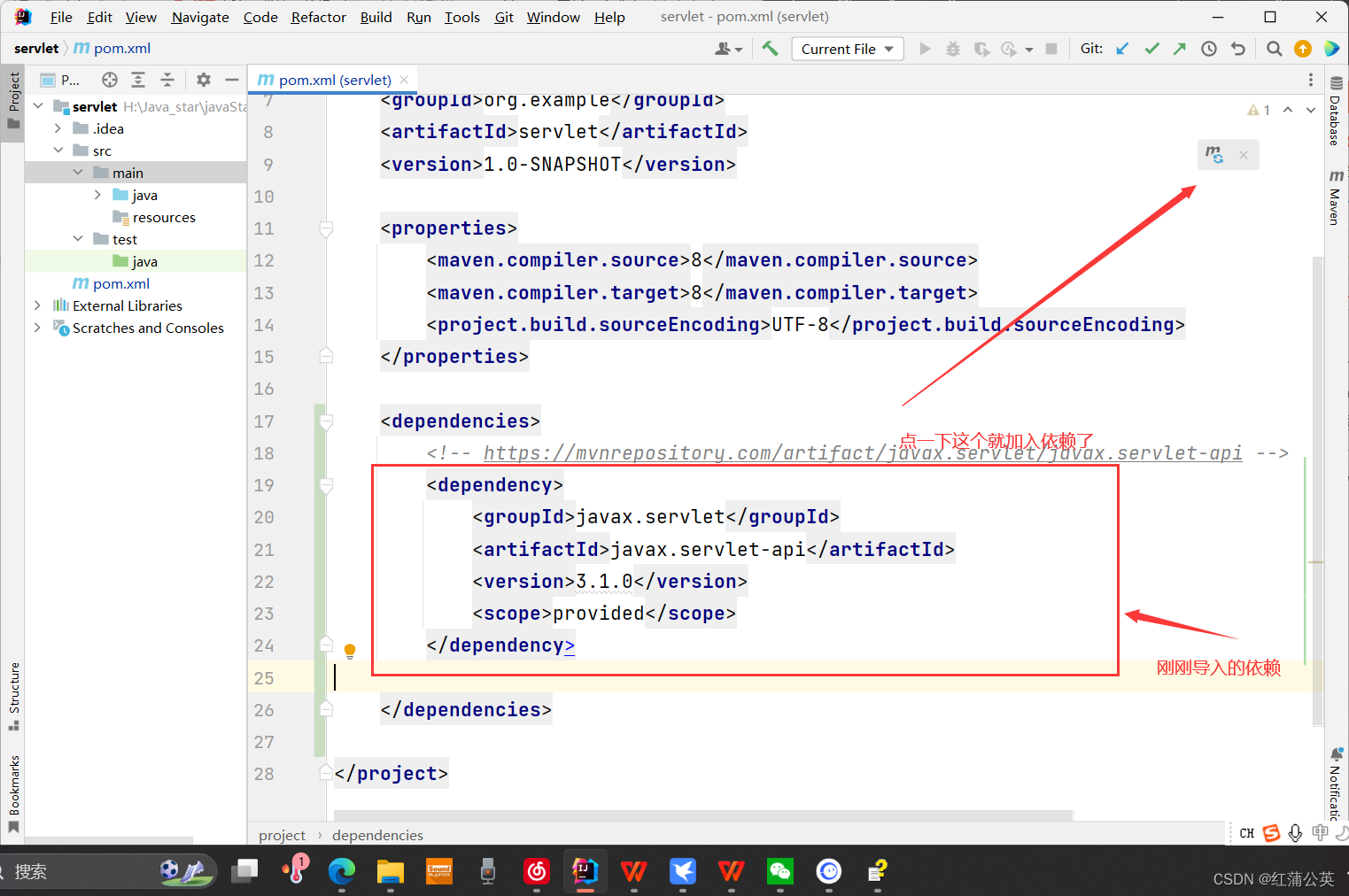Click Expand All icon in Project panel
Viewport: 1349px width, 896px height.
[138, 80]
